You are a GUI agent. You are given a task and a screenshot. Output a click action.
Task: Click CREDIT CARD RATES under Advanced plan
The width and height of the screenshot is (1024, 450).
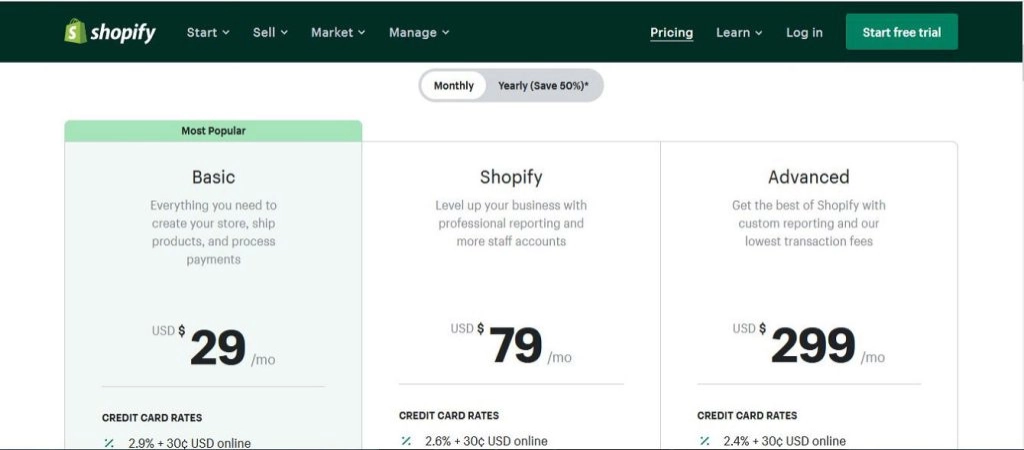click(x=747, y=415)
